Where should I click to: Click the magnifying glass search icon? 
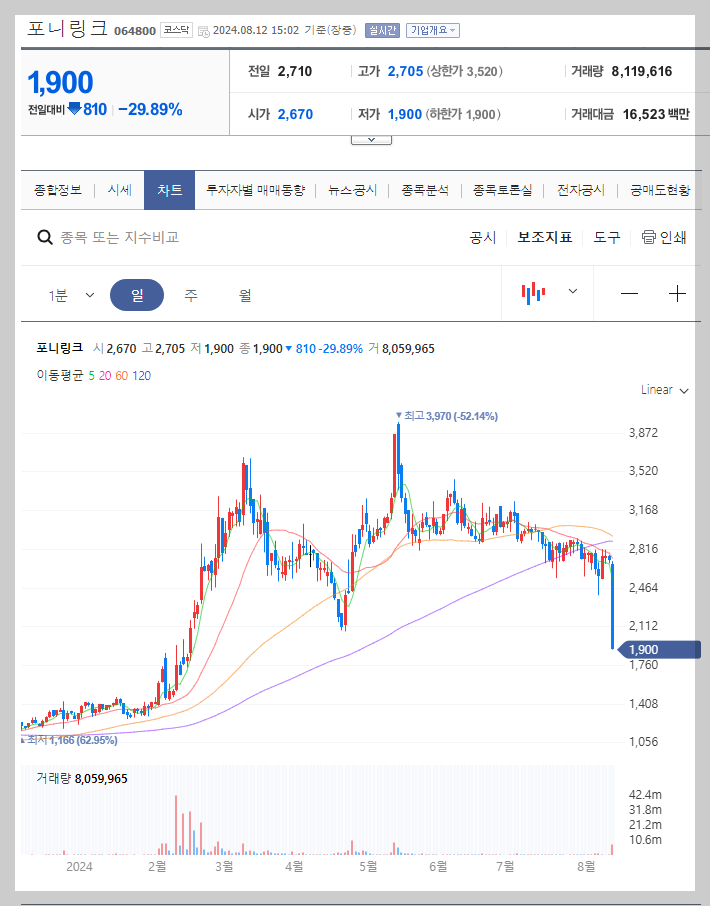44,238
